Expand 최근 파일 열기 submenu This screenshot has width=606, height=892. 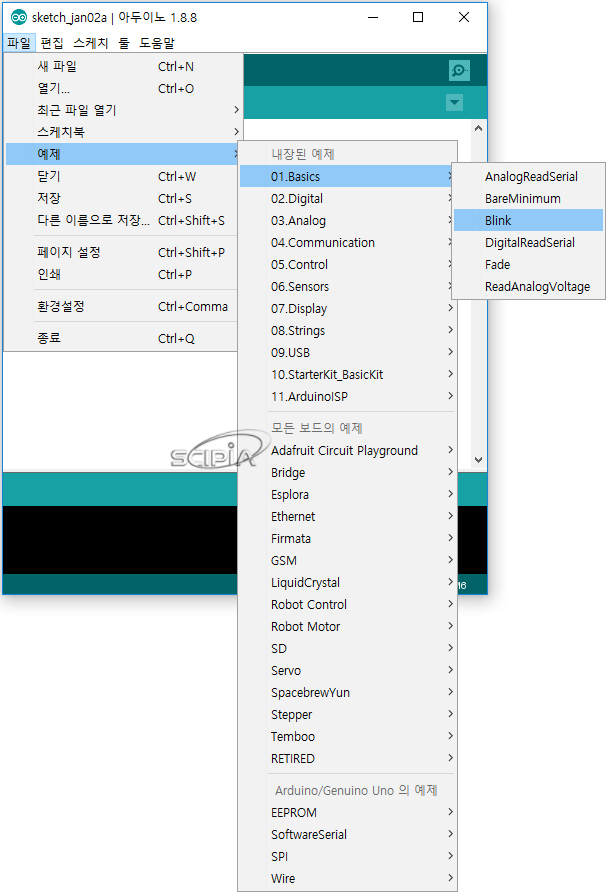[x=123, y=110]
